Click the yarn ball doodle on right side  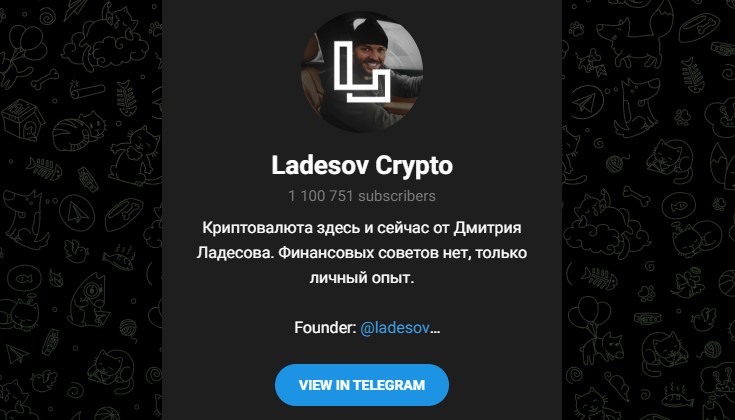[x=615, y=164]
